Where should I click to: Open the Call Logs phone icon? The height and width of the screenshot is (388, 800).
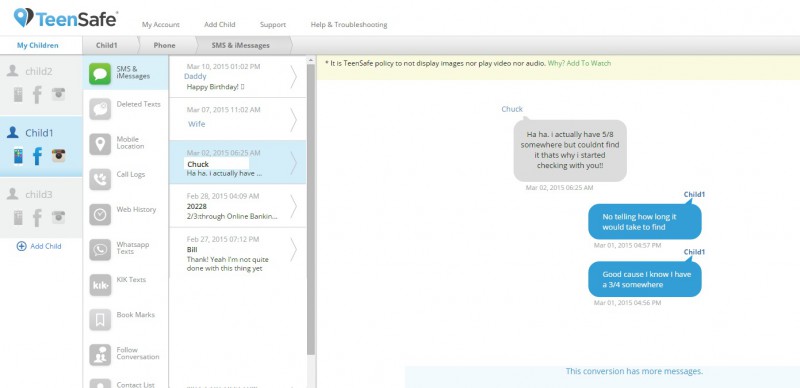tap(100, 179)
